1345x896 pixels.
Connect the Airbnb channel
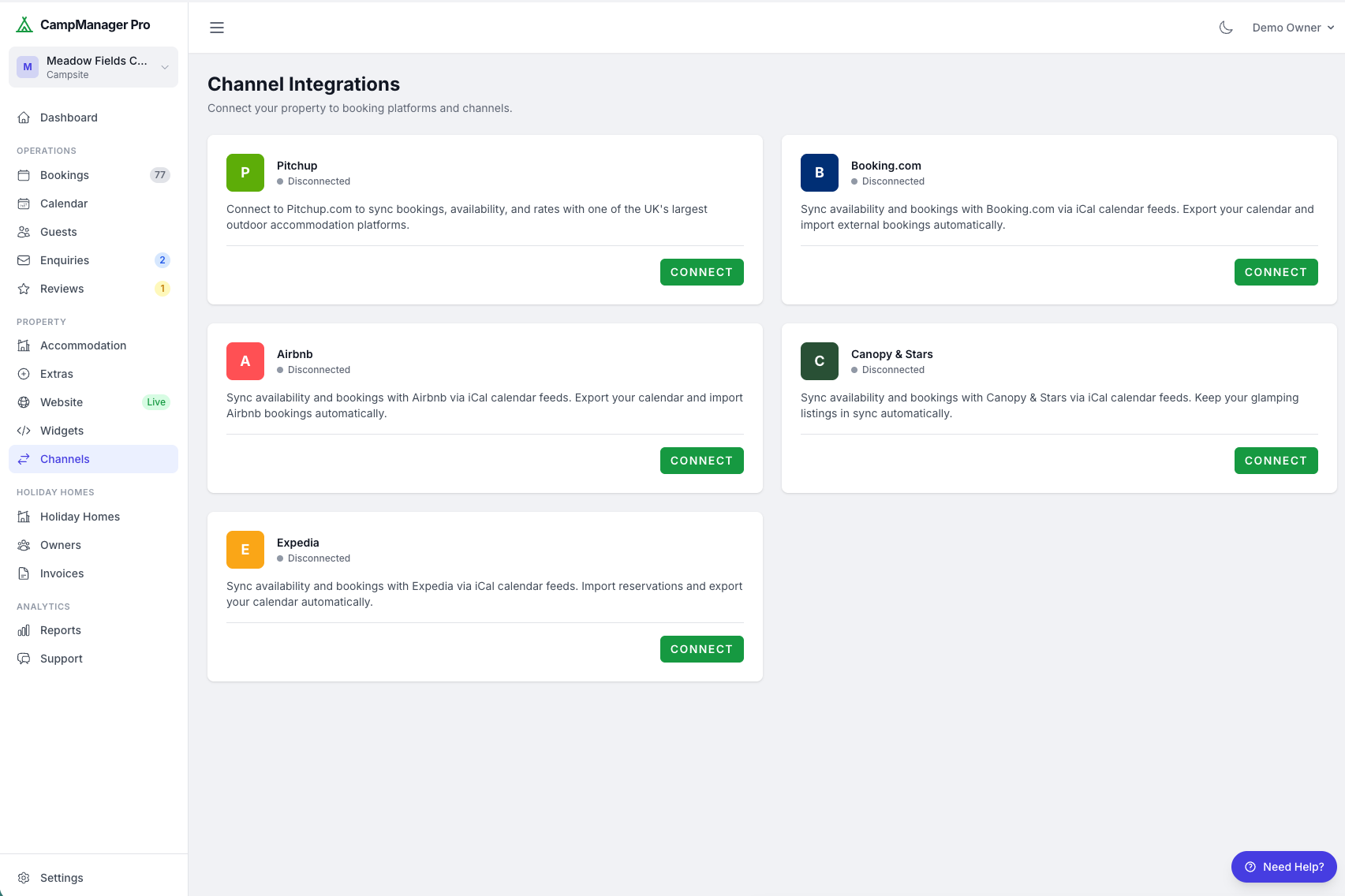tap(702, 461)
